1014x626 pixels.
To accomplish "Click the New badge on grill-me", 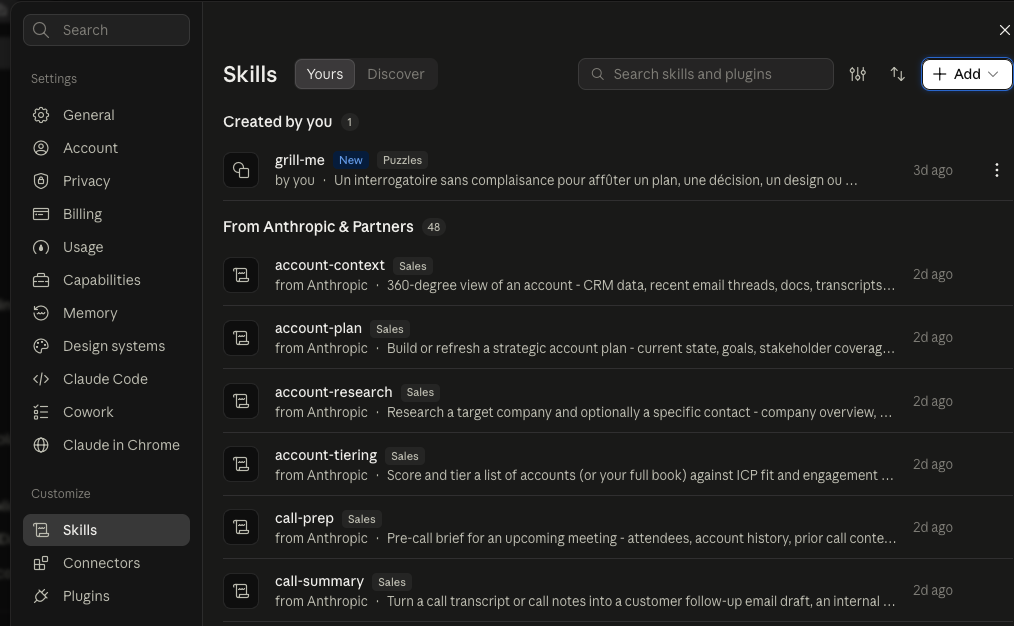I will pyautogui.click(x=351, y=160).
